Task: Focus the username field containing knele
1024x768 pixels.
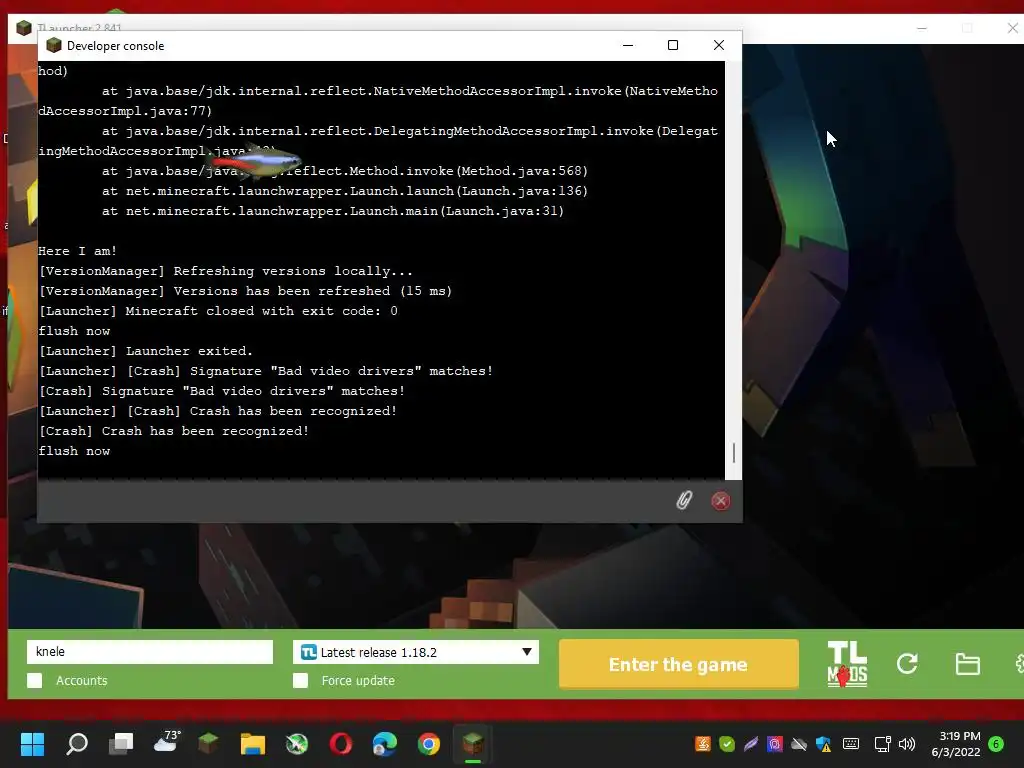Action: pos(150,652)
